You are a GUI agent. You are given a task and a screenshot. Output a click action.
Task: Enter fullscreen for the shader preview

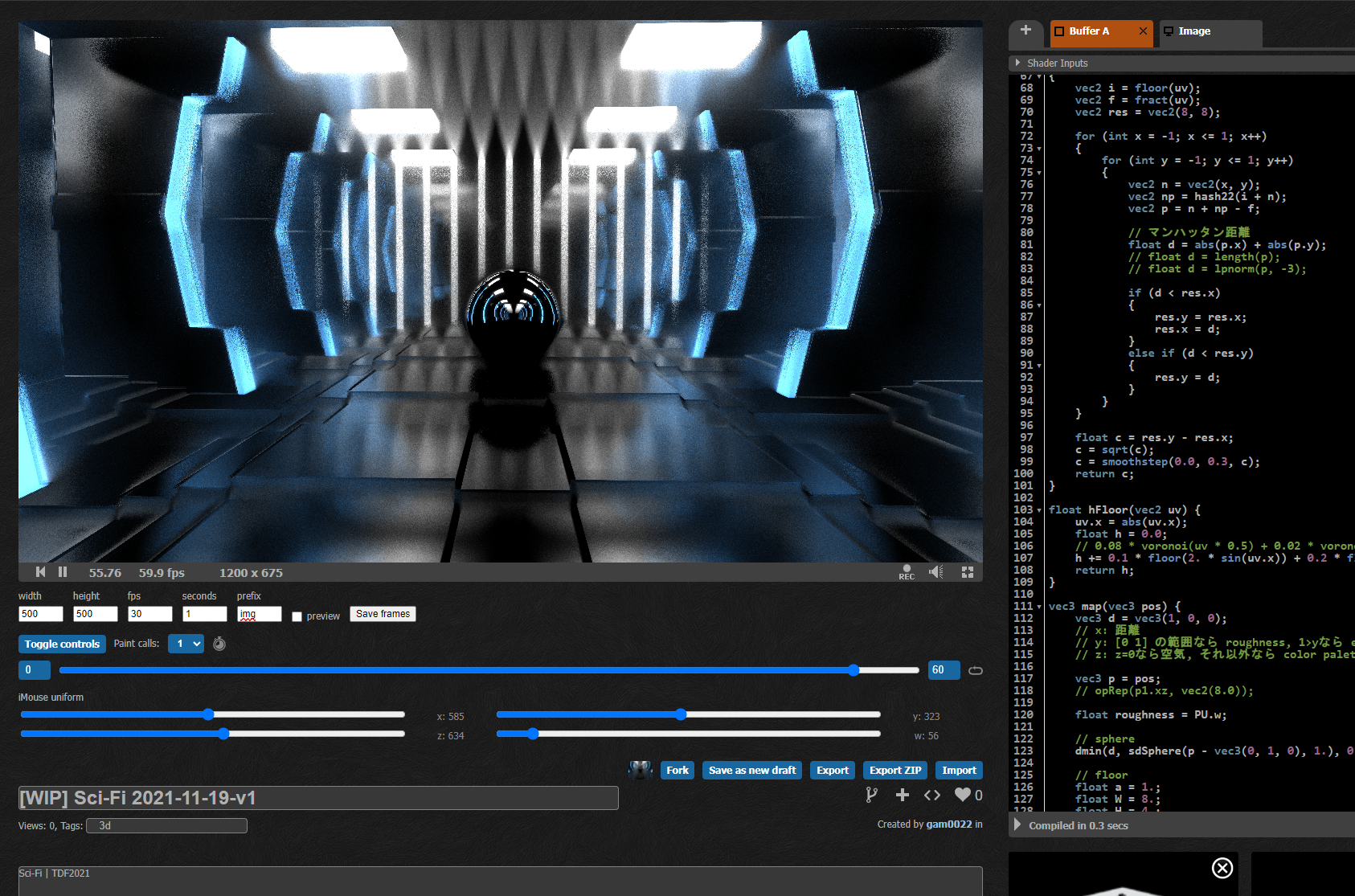968,572
